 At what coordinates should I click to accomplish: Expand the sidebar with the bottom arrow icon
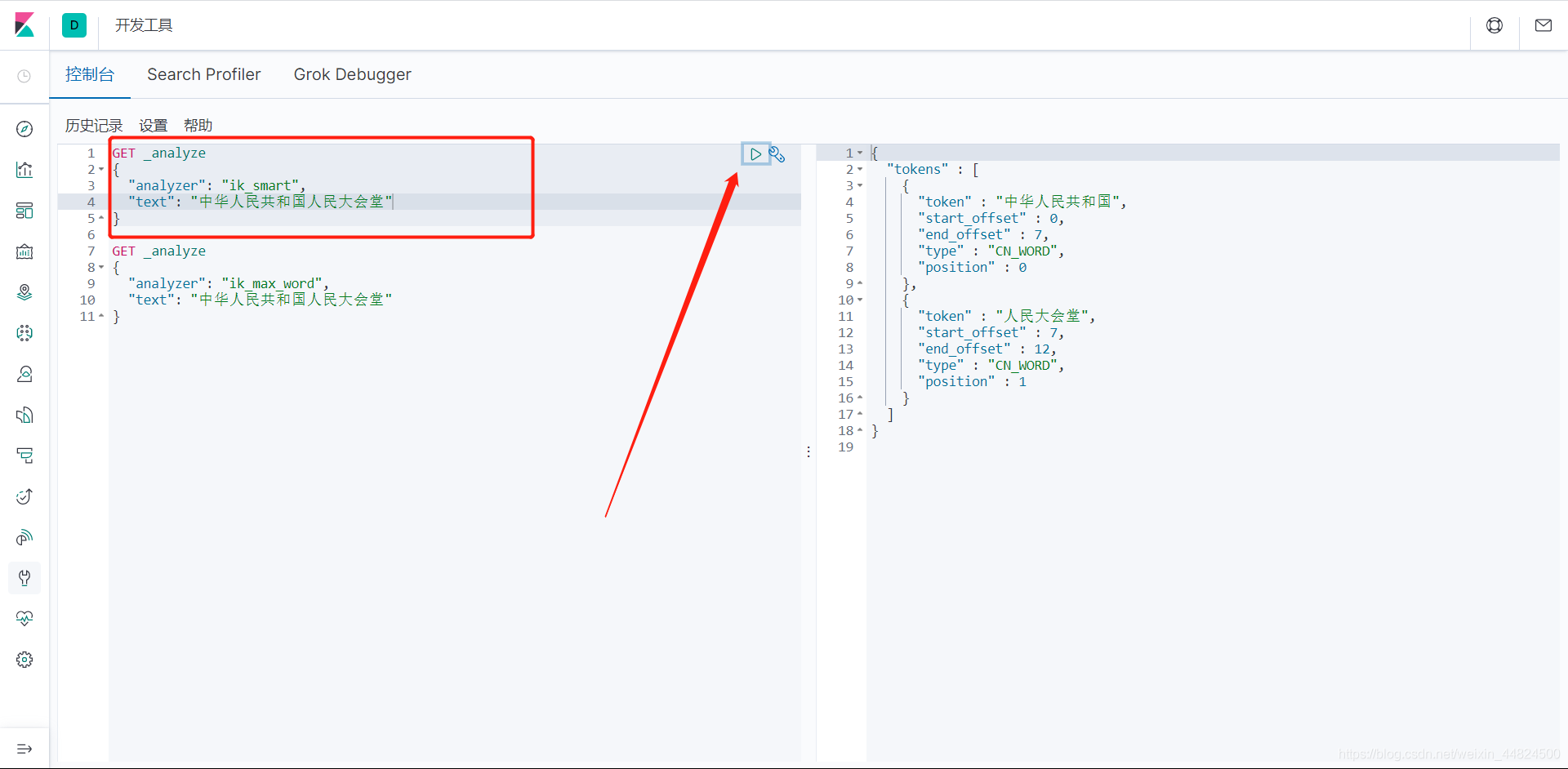click(24, 749)
